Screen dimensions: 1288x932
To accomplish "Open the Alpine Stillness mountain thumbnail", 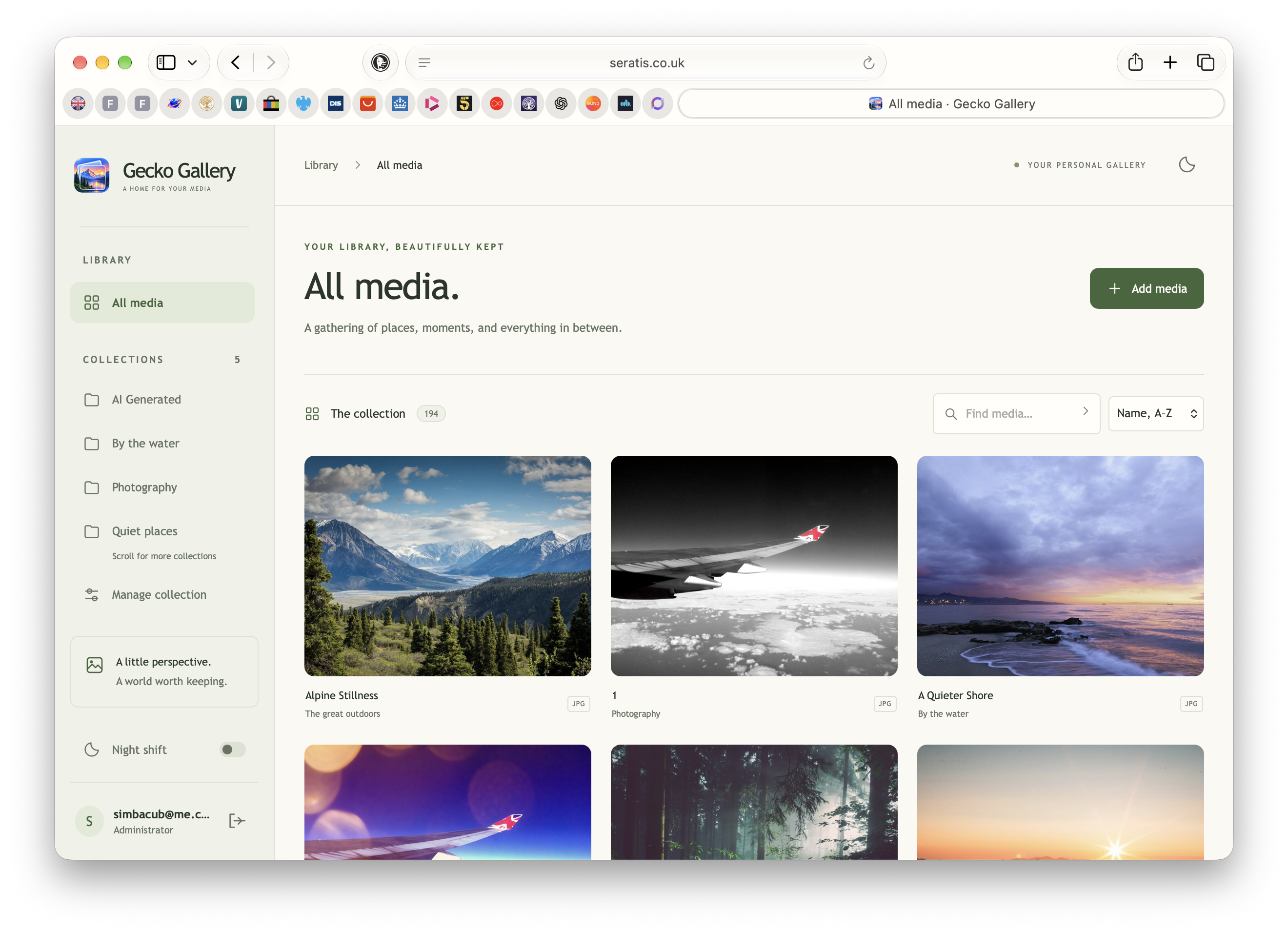I will (447, 566).
